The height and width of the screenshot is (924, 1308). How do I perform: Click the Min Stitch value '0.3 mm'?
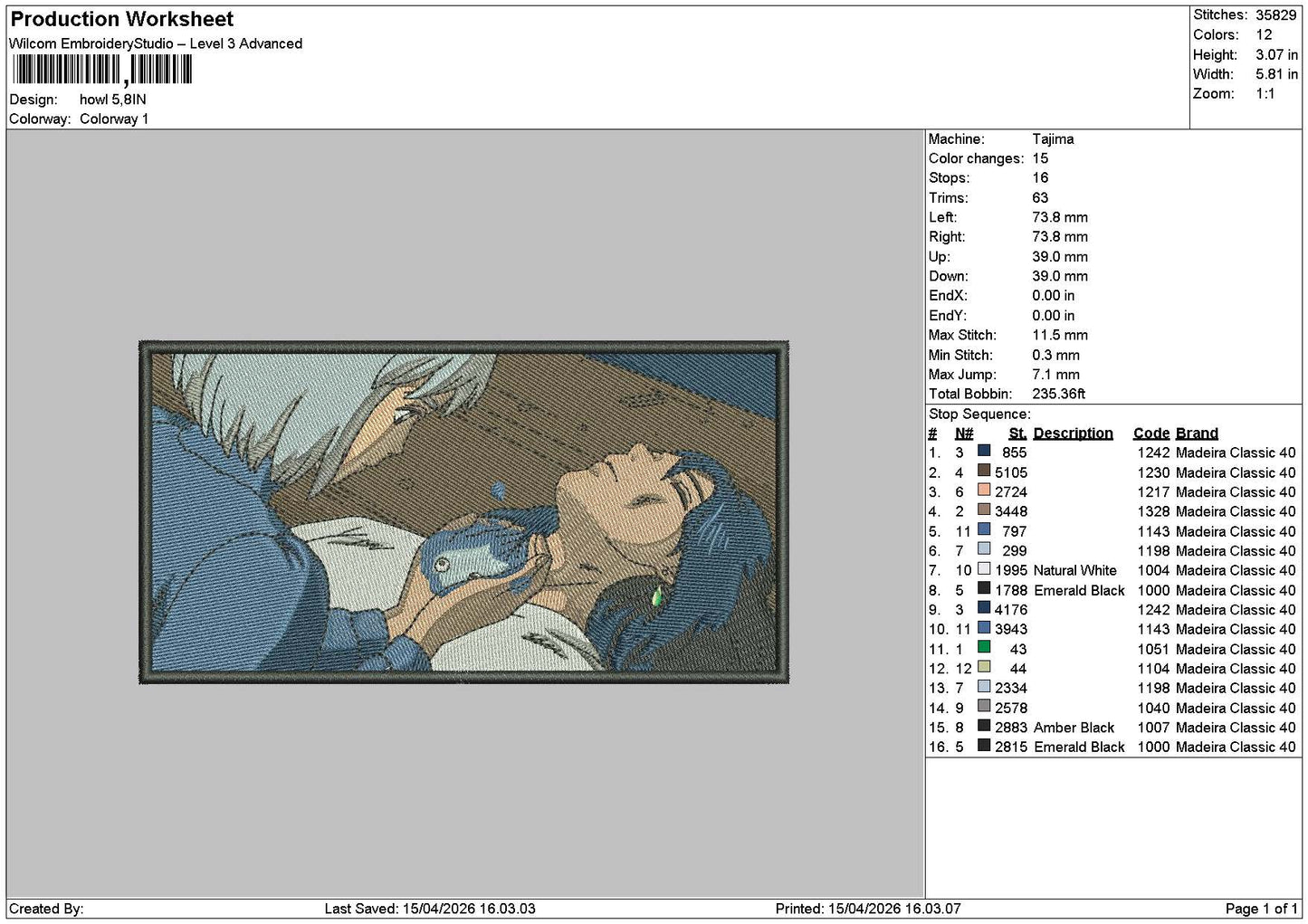pos(1055,355)
